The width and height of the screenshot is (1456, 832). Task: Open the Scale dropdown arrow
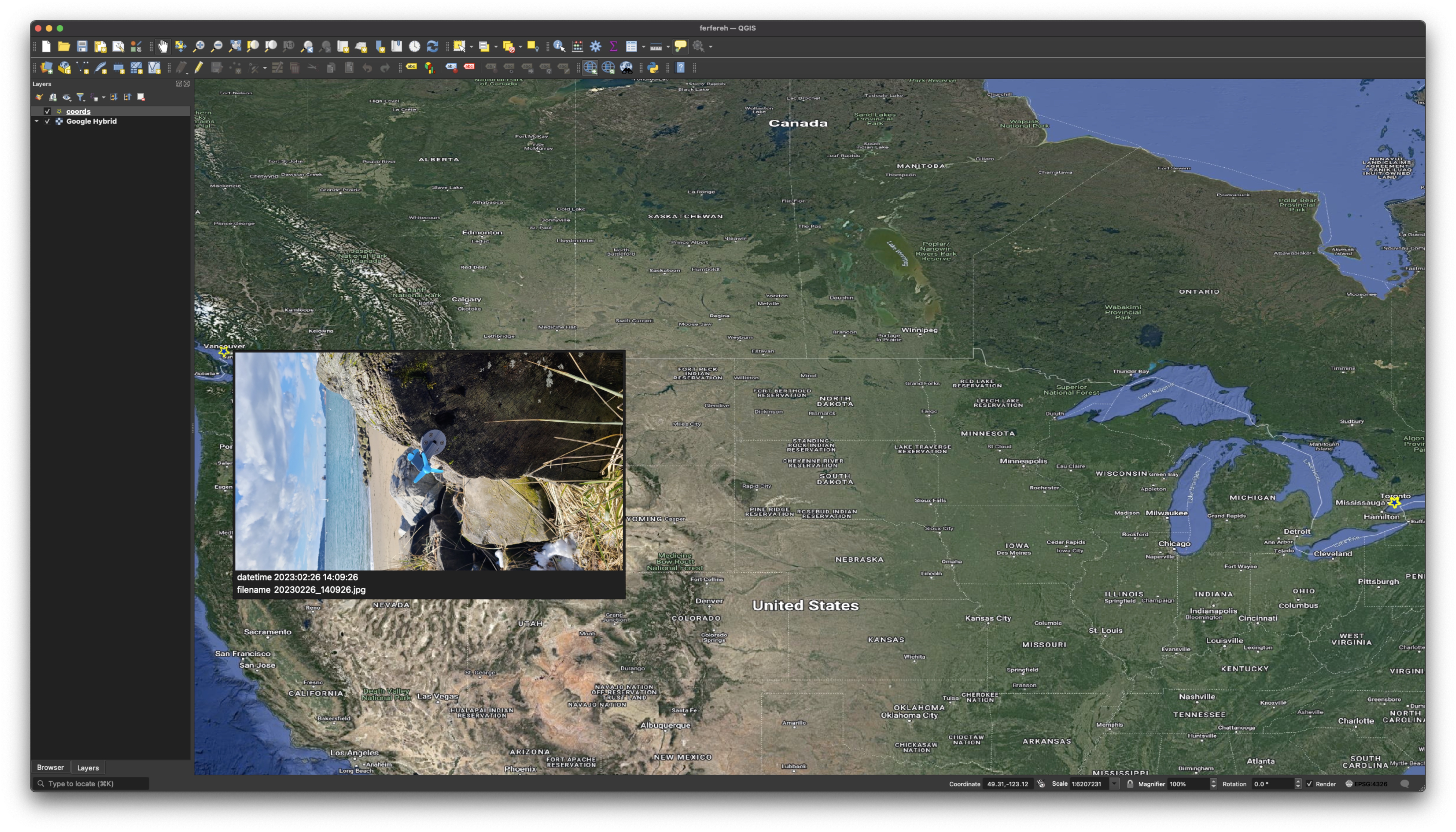(1114, 784)
